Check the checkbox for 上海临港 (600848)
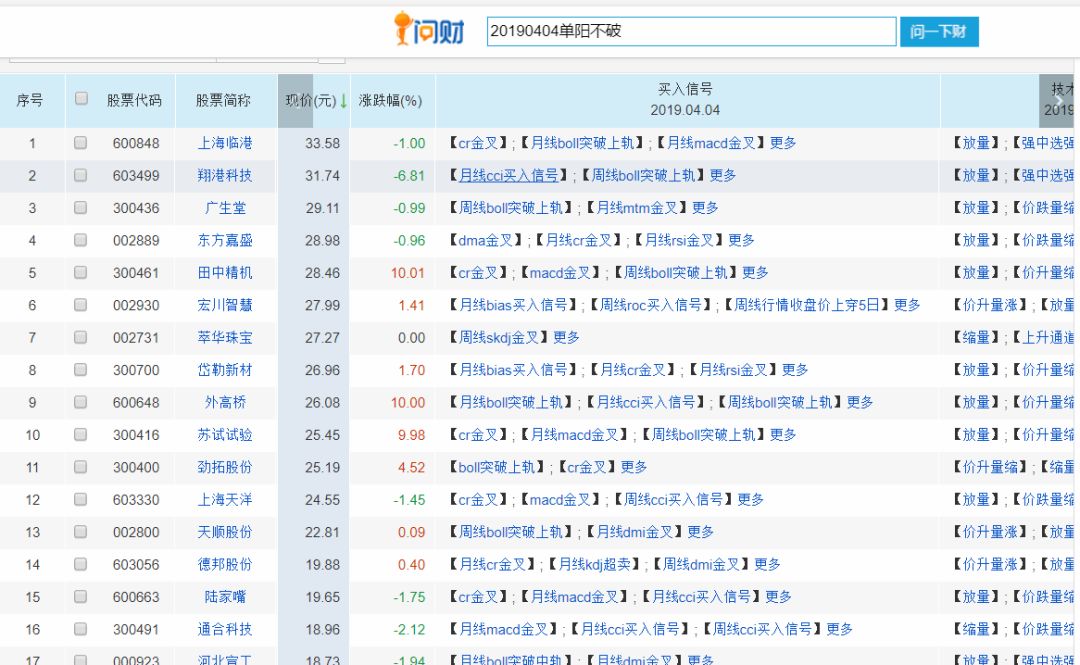Viewport: 1080px width, 665px height. 82,142
